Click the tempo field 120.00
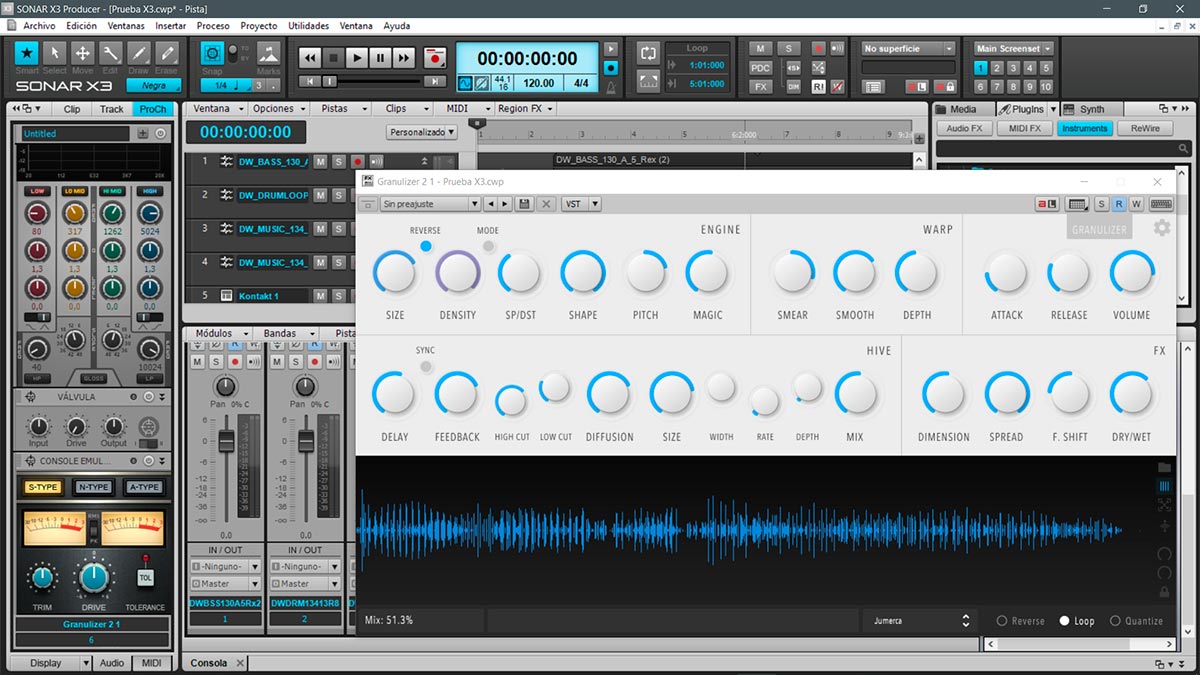This screenshot has width=1200, height=675. click(539, 84)
